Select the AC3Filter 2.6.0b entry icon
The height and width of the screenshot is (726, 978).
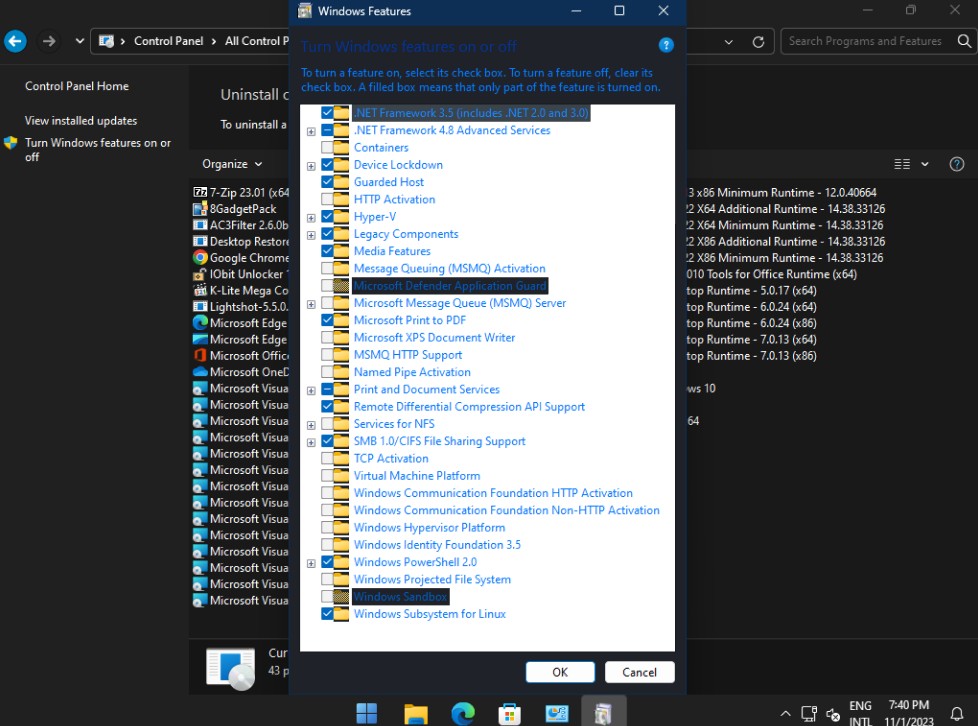pyautogui.click(x=200, y=225)
